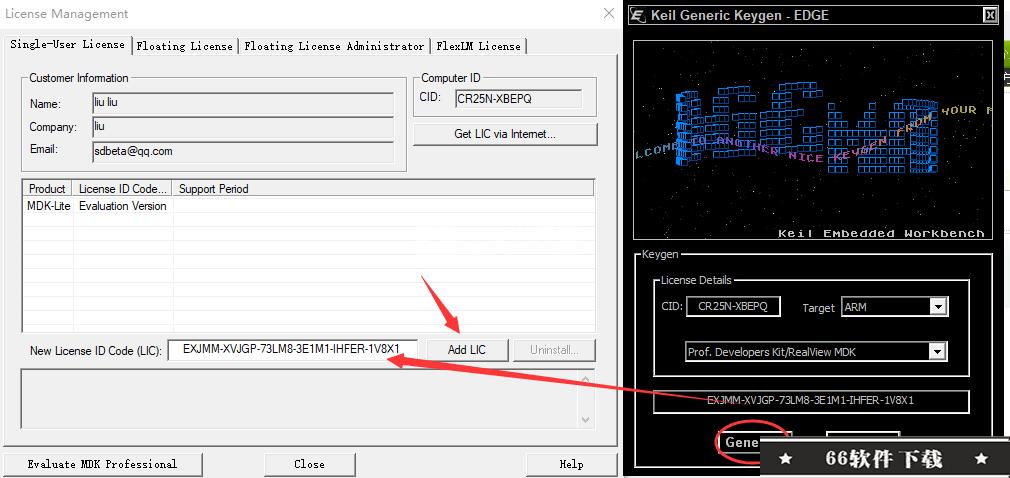The width and height of the screenshot is (1010, 478).
Task: Click the Get LIC via Internet button
Action: (505, 134)
